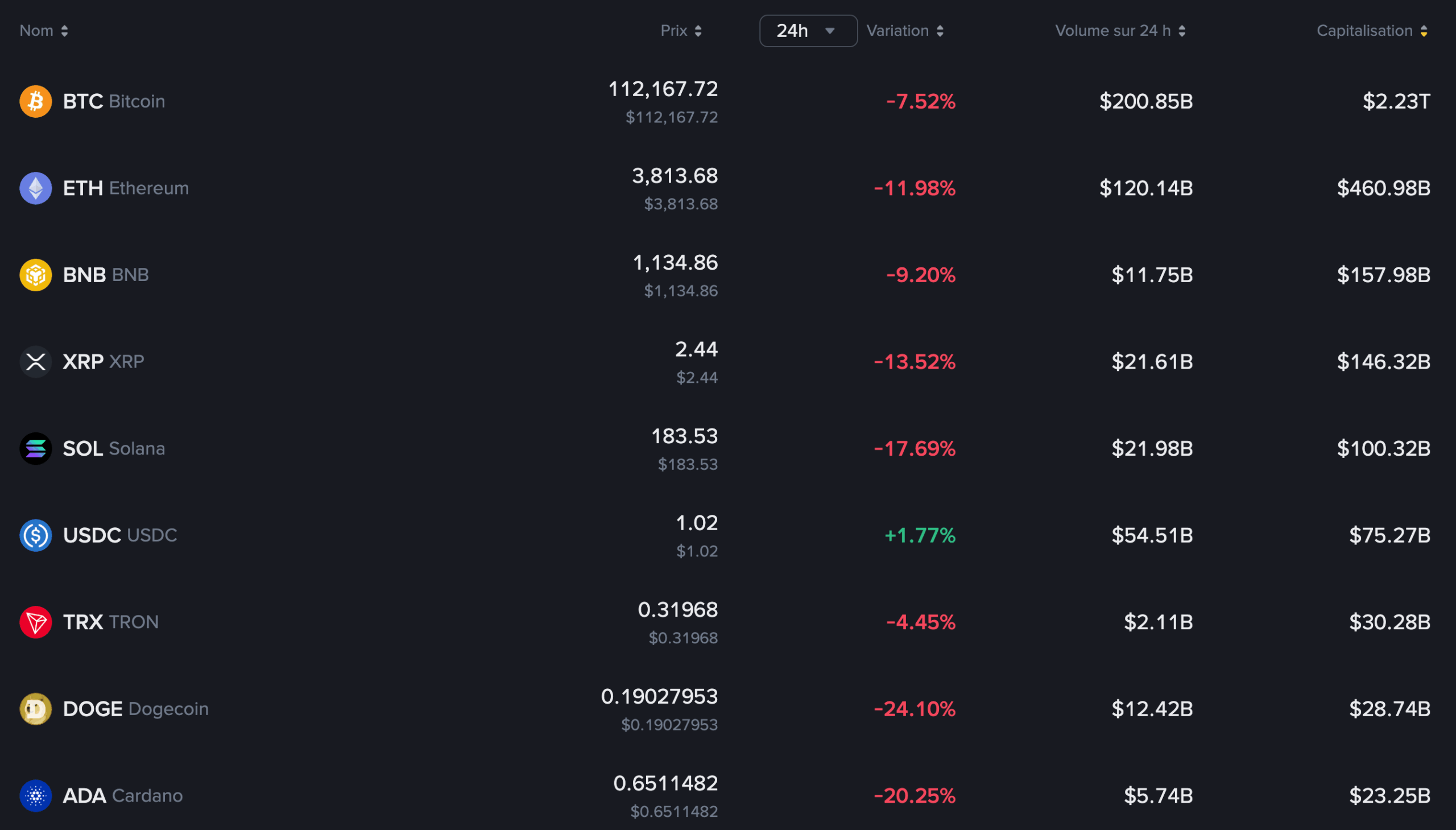This screenshot has width=1456, height=830.
Task: Open the BTC Bitcoin name link
Action: click(x=114, y=101)
